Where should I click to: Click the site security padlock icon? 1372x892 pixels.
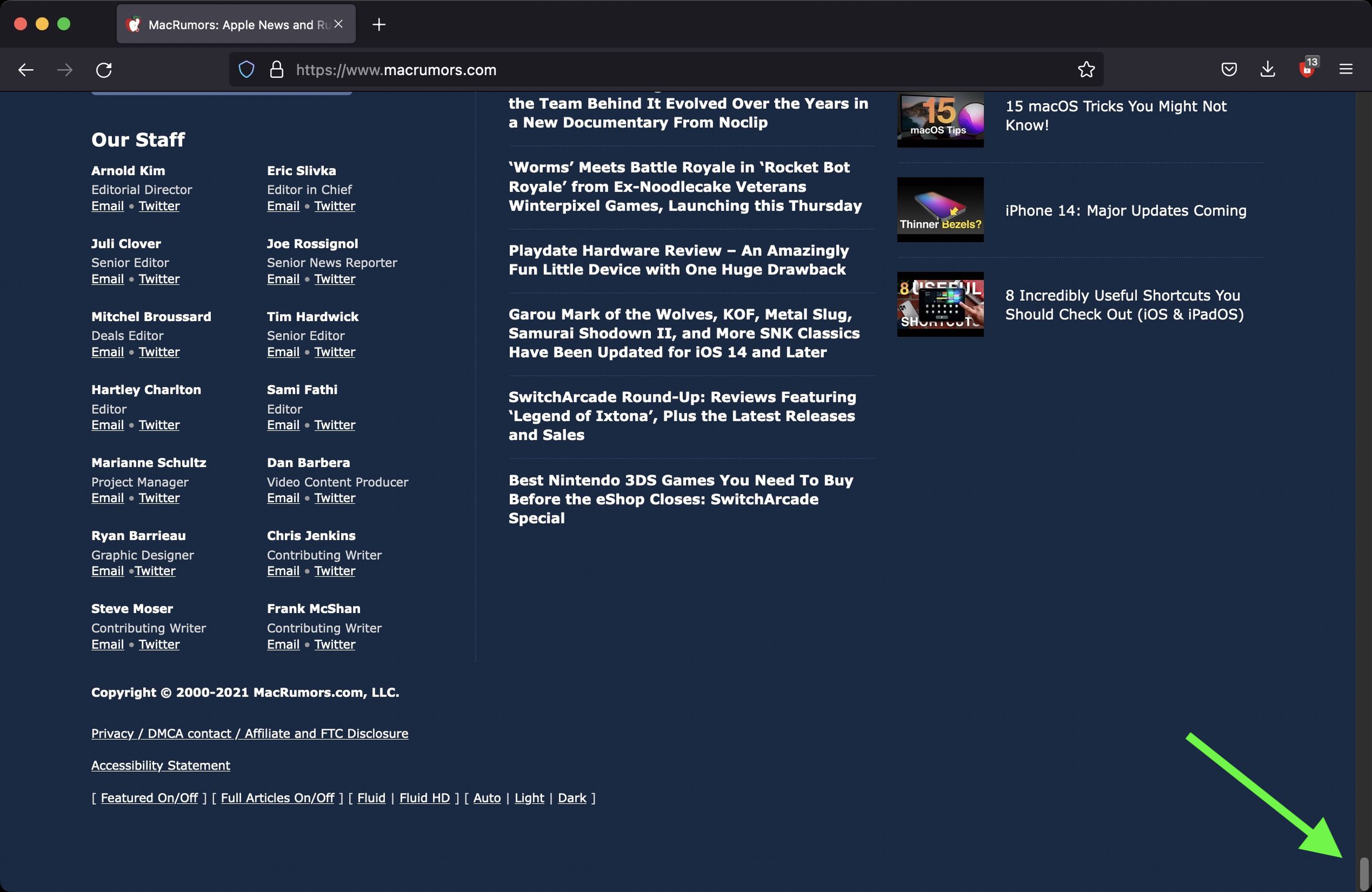tap(277, 70)
